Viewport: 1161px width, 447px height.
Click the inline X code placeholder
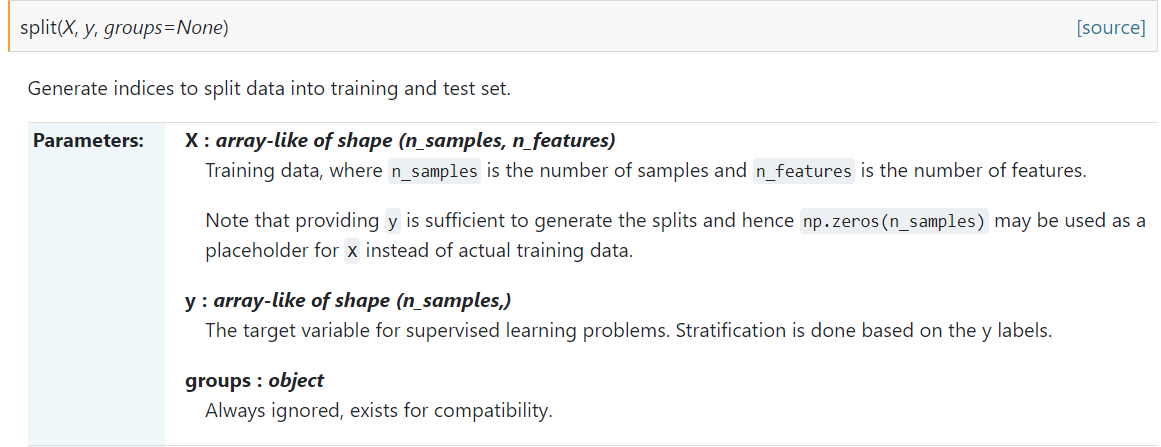[352, 251]
